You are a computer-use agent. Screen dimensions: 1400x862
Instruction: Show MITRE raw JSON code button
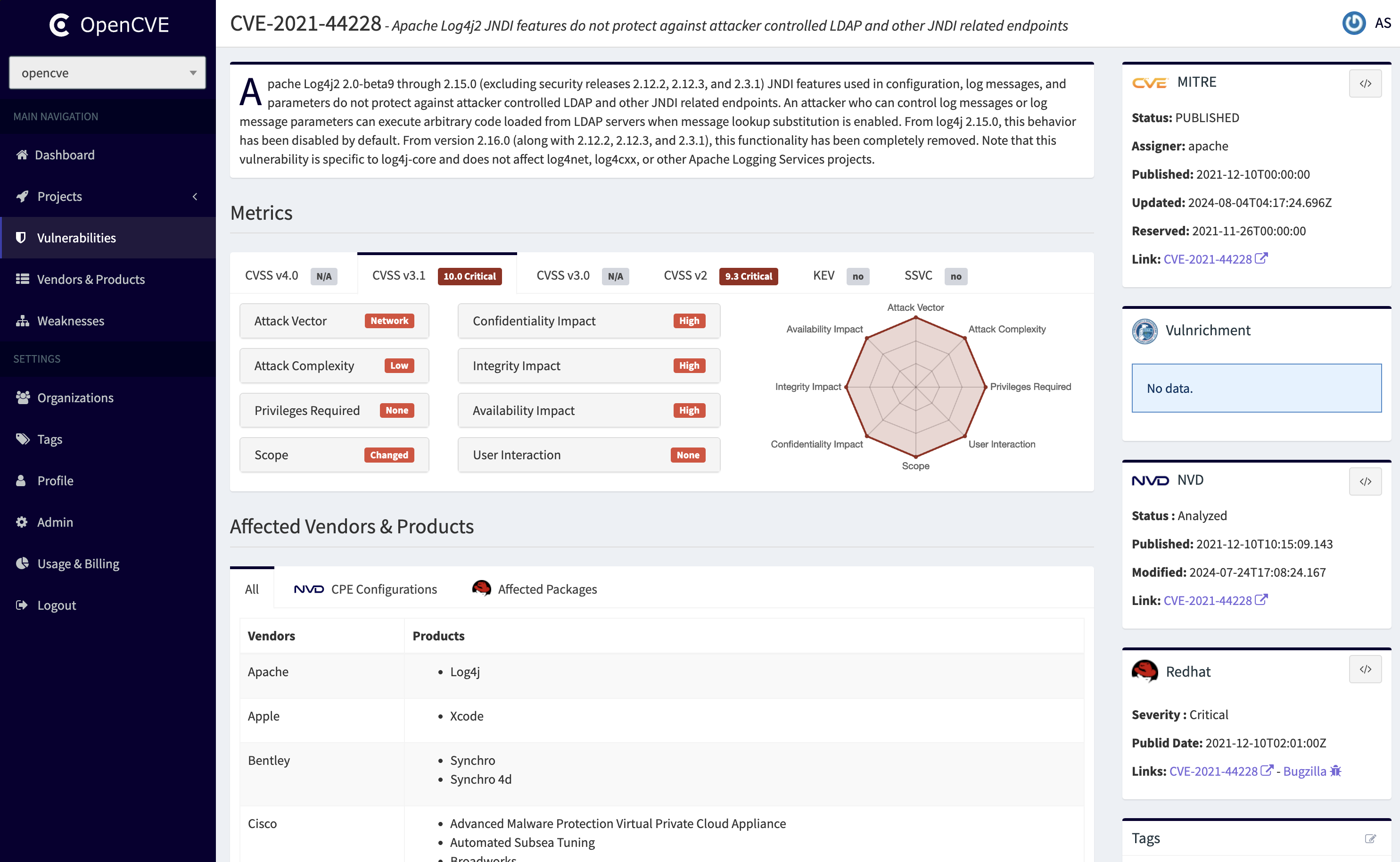[x=1365, y=83]
